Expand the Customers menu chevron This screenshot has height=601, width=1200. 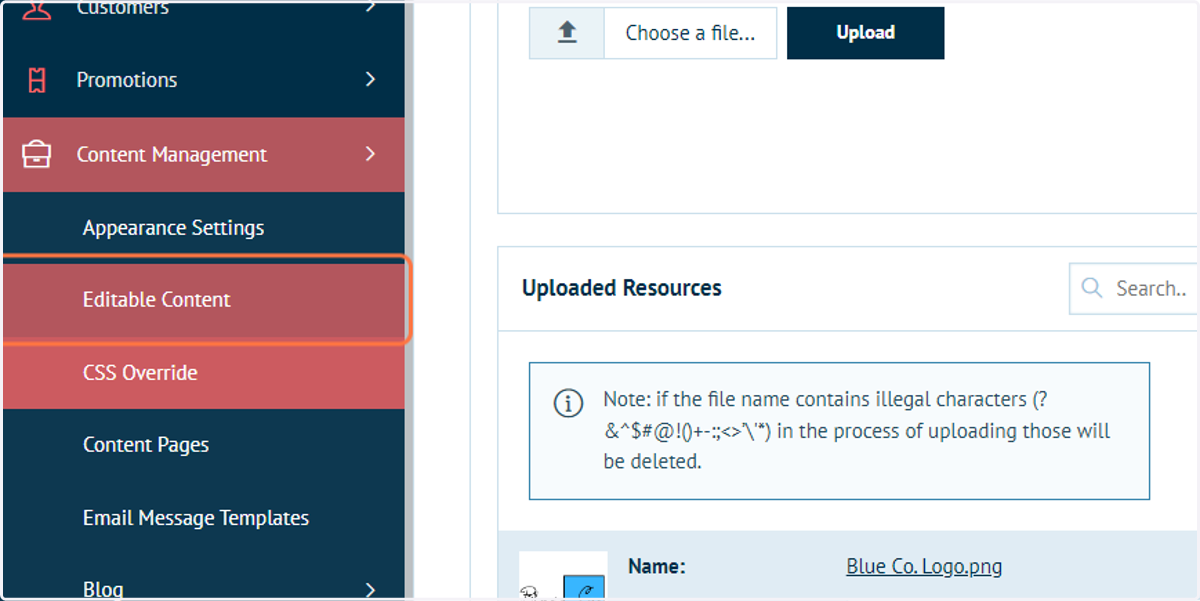click(x=371, y=6)
